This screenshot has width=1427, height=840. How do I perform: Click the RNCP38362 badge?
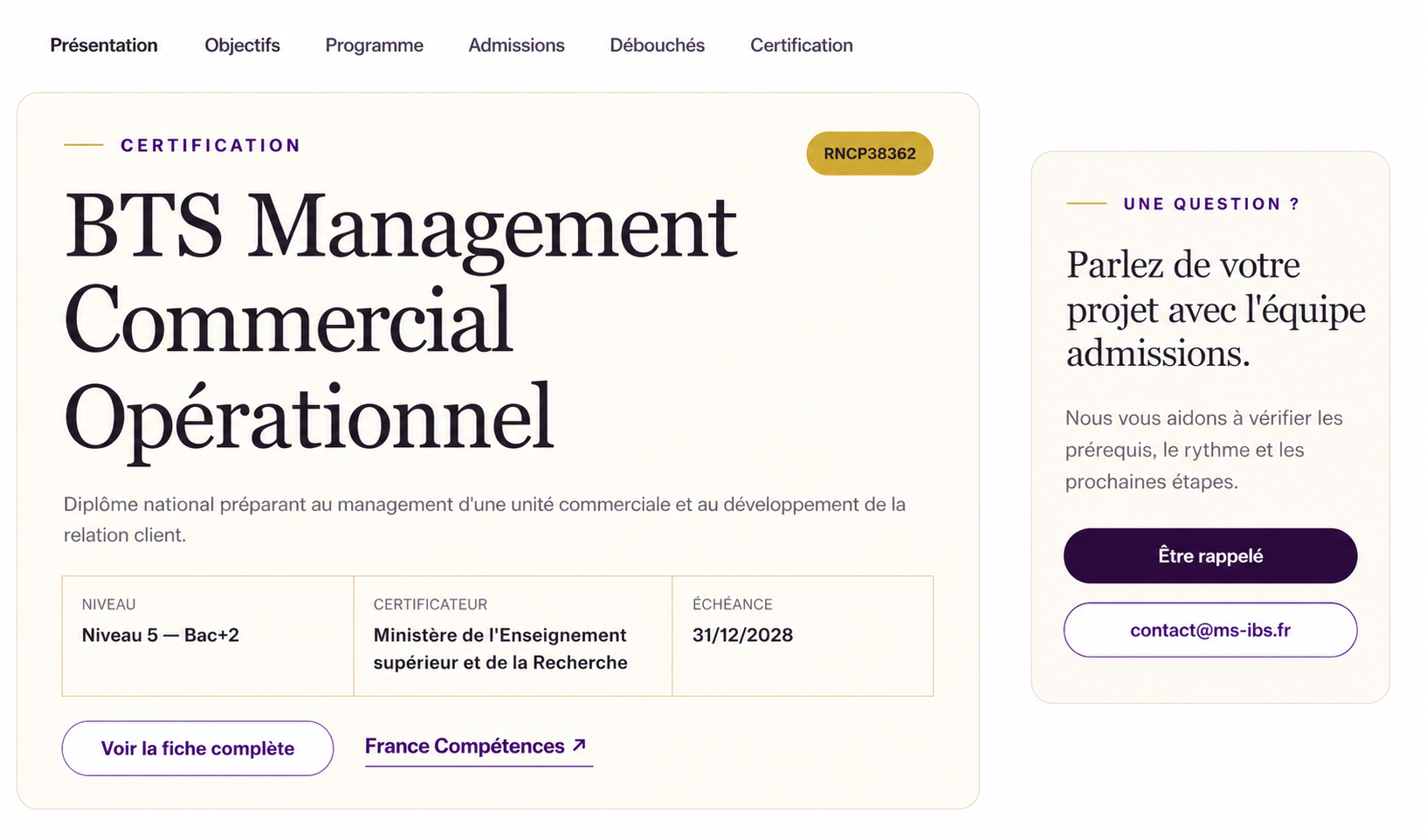[870, 154]
